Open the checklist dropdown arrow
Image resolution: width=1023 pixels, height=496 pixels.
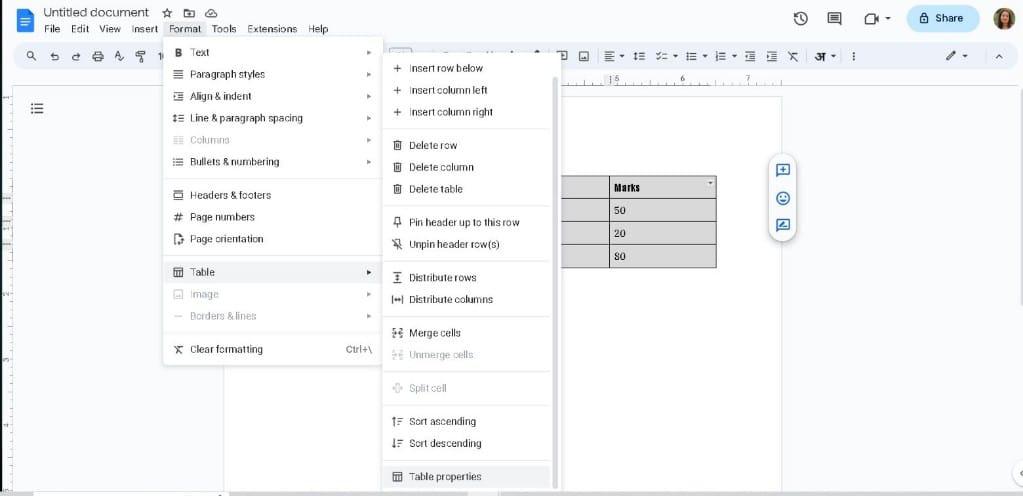(675, 57)
